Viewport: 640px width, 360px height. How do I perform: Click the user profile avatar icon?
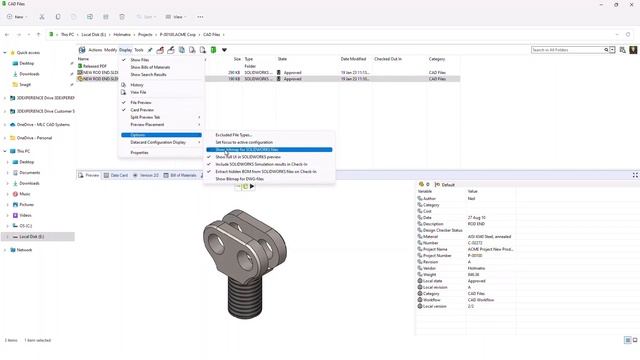(633, 50)
